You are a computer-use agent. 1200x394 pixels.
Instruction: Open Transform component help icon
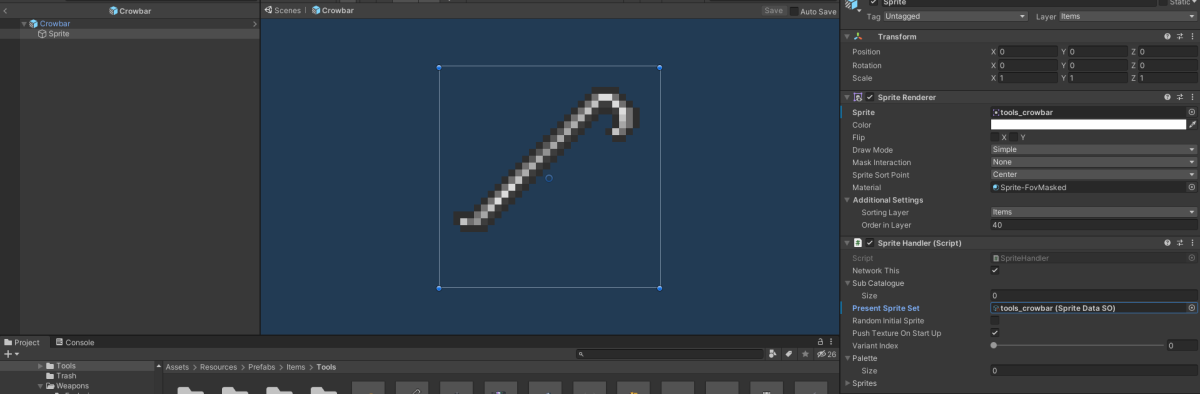(x=1167, y=37)
